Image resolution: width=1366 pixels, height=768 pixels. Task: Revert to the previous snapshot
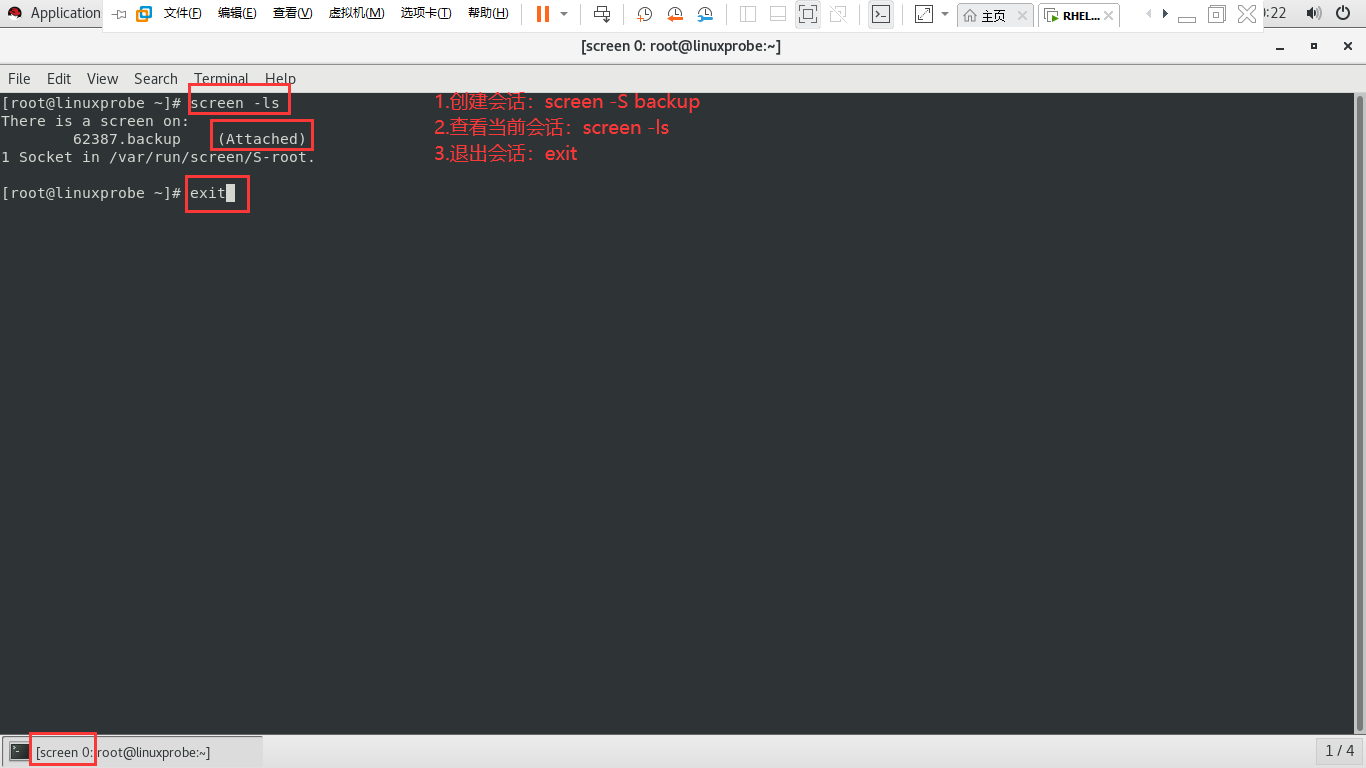675,14
